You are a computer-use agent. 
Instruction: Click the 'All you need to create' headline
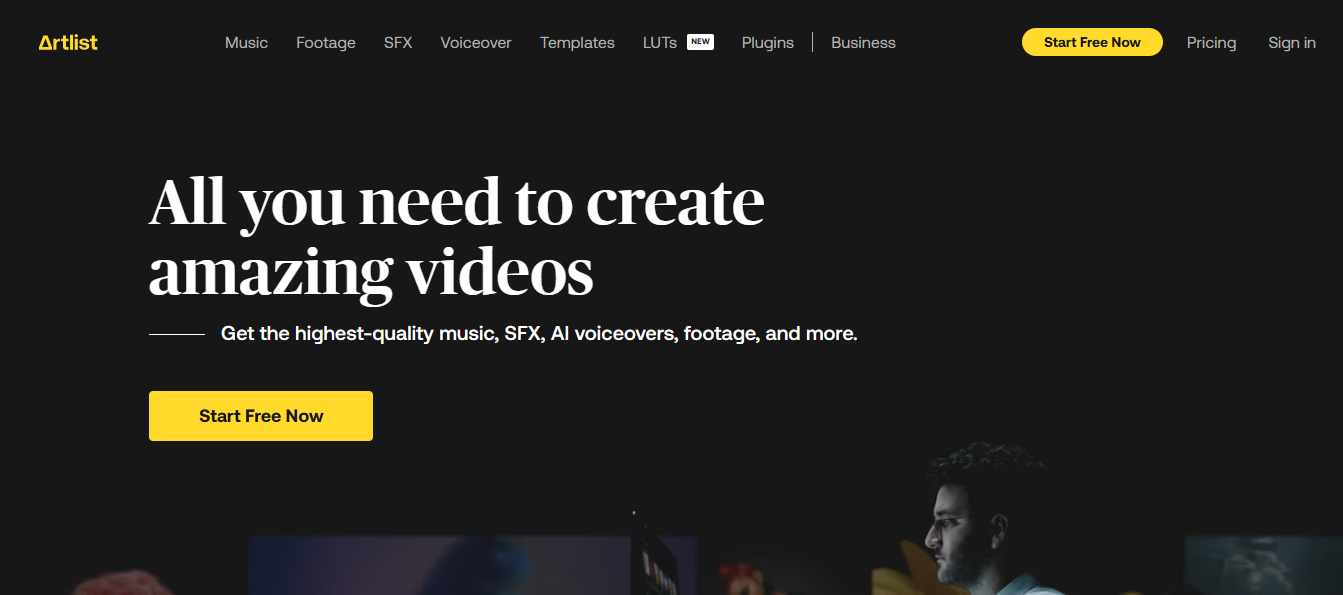(457, 239)
